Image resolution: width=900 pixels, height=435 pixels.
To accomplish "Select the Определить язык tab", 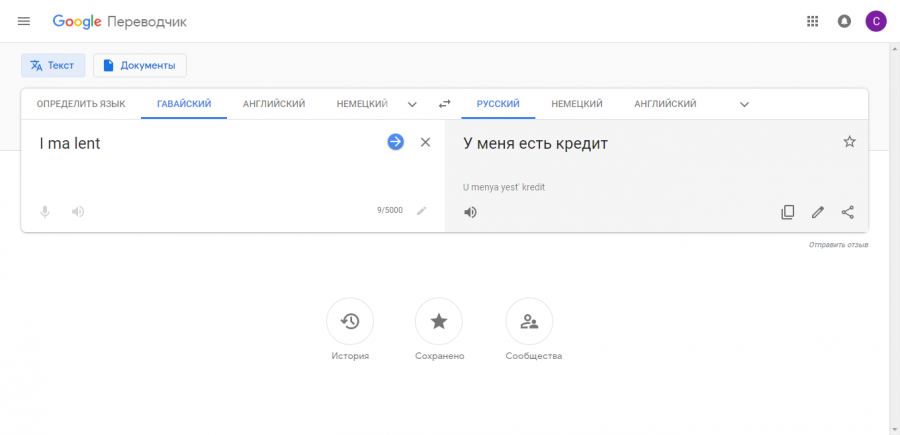I will [81, 104].
